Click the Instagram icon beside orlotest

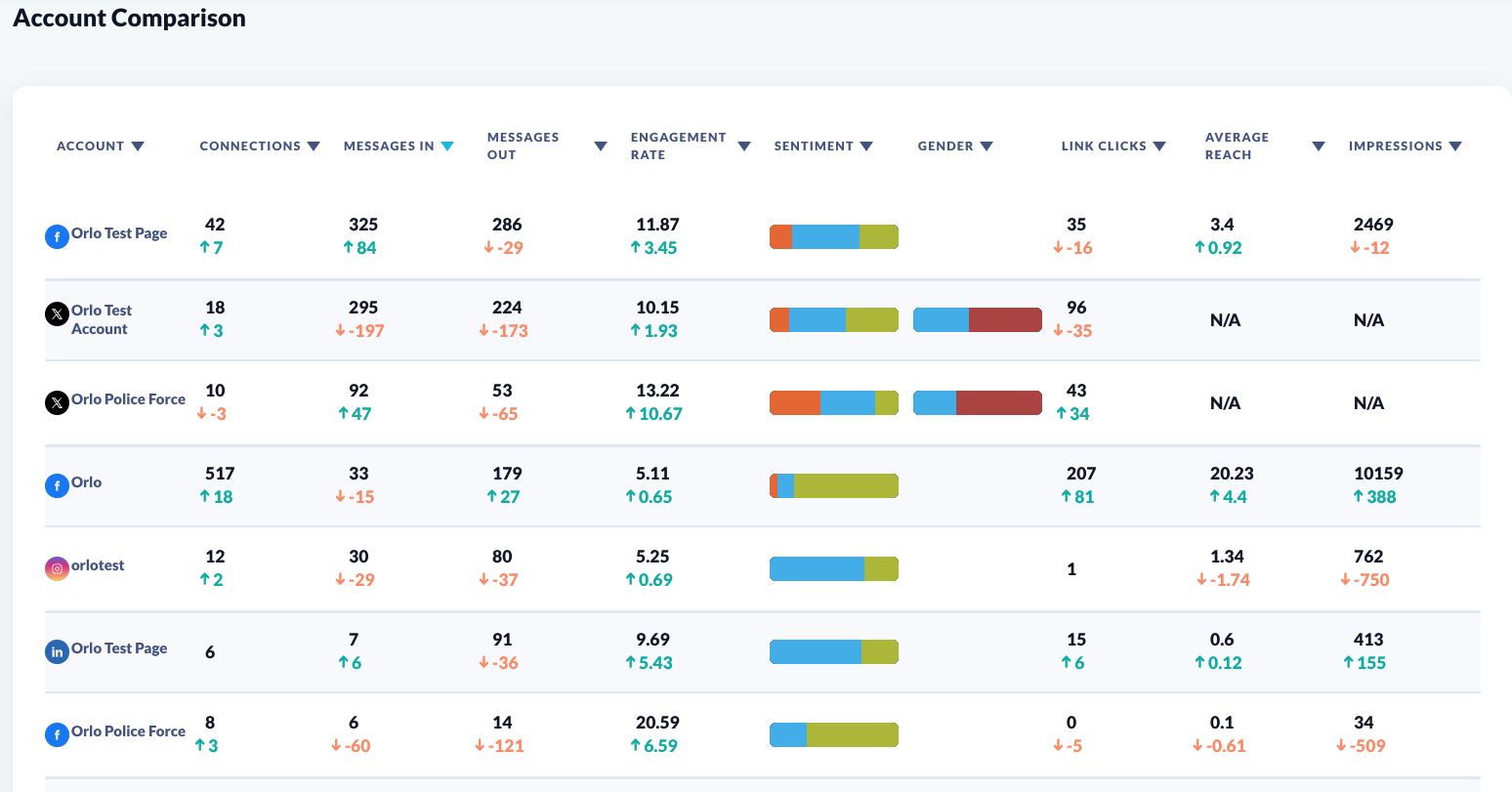click(x=58, y=568)
